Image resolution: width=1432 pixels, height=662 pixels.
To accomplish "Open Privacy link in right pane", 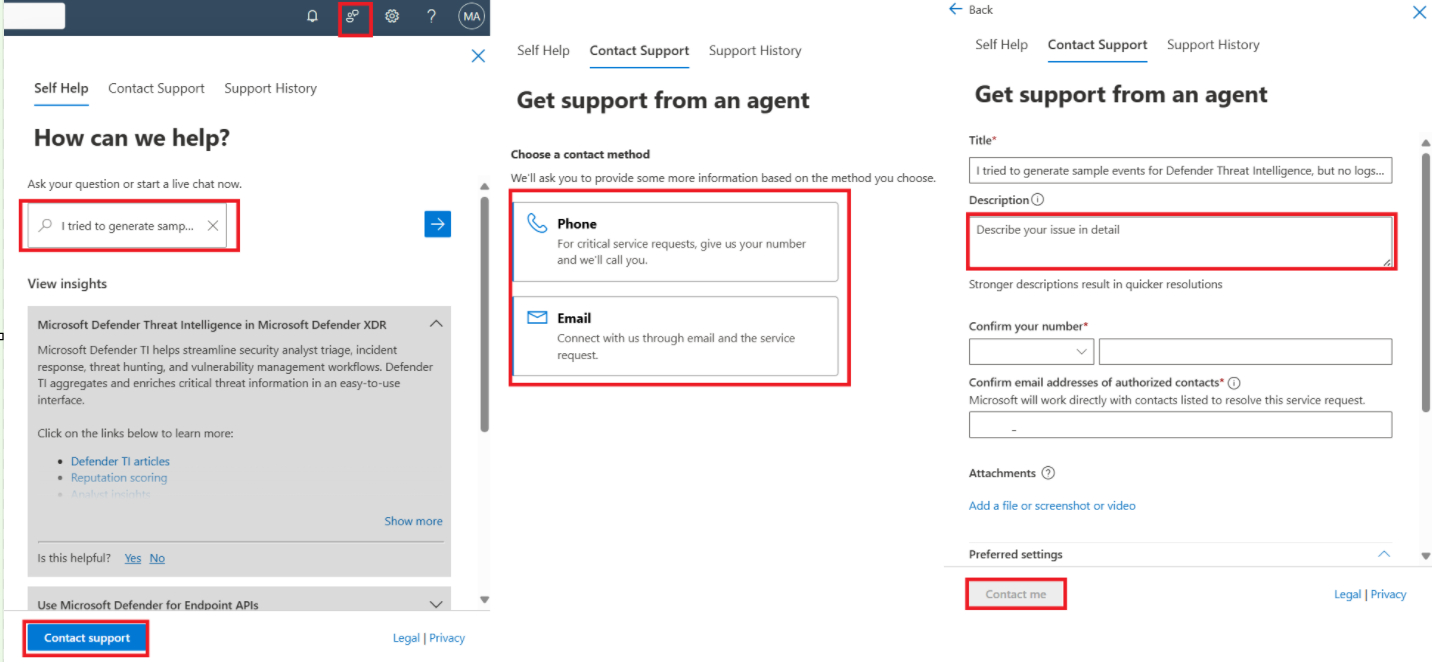I will pos(1388,594).
